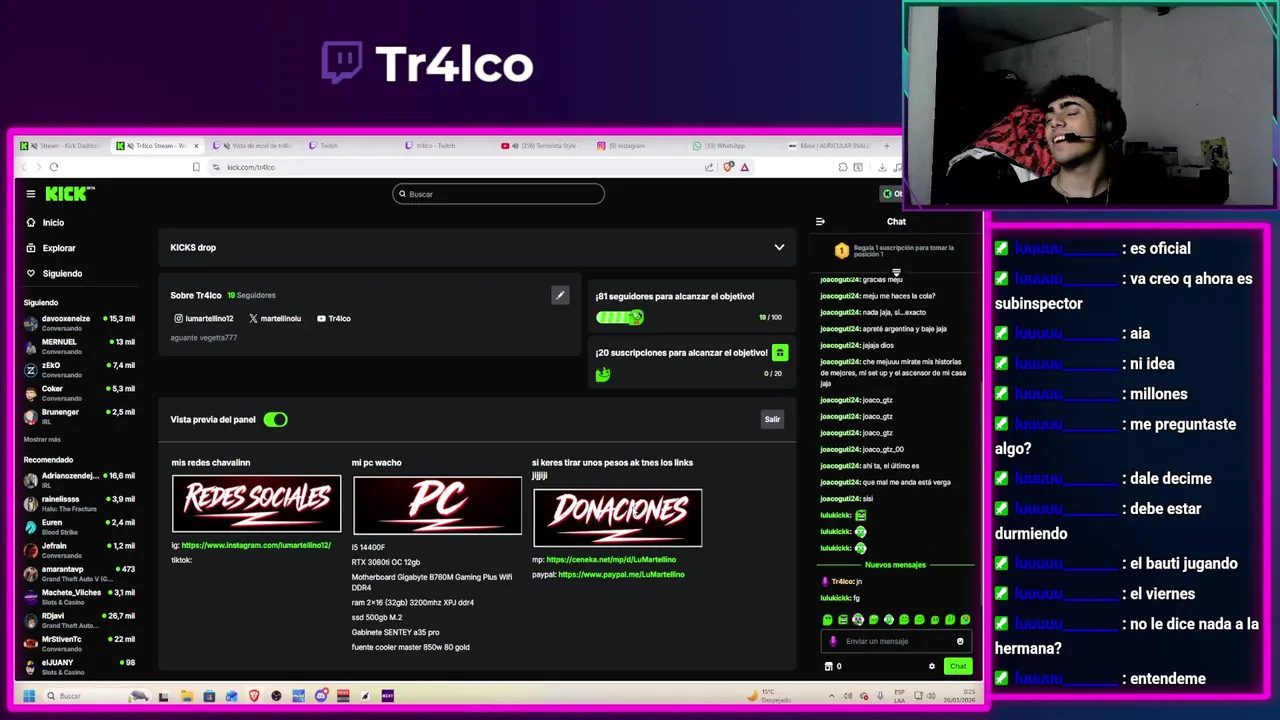This screenshot has height=720, width=1280.
Task: Reload the page with the refresh icon
Action: pos(54,167)
